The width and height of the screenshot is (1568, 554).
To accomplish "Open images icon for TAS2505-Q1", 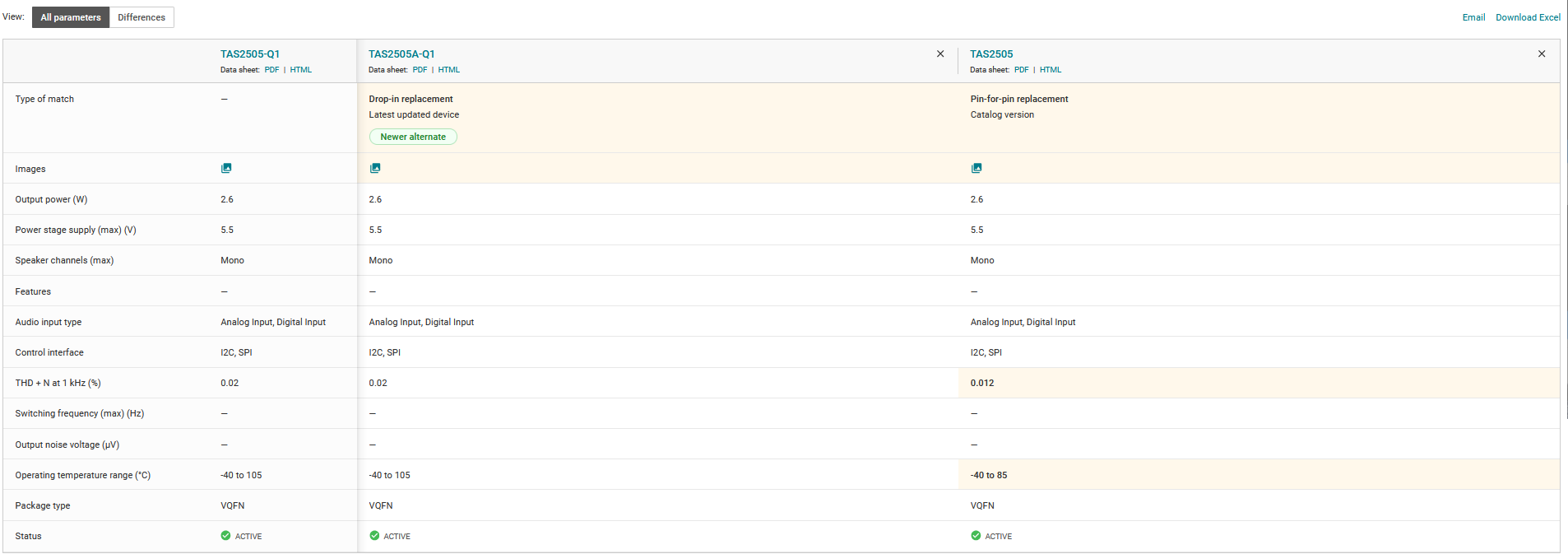I will (x=226, y=168).
